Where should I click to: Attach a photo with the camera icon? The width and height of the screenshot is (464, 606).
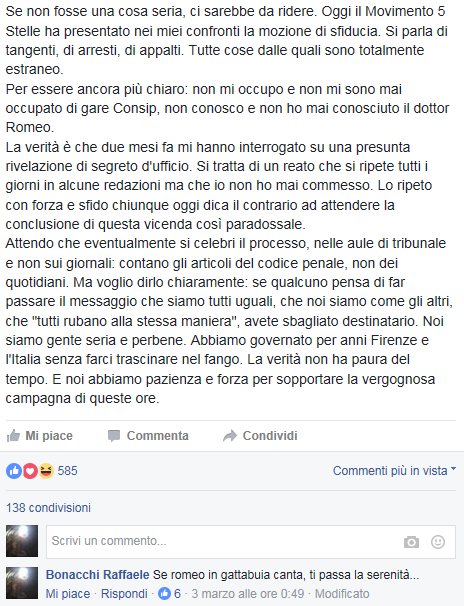[x=411, y=542]
